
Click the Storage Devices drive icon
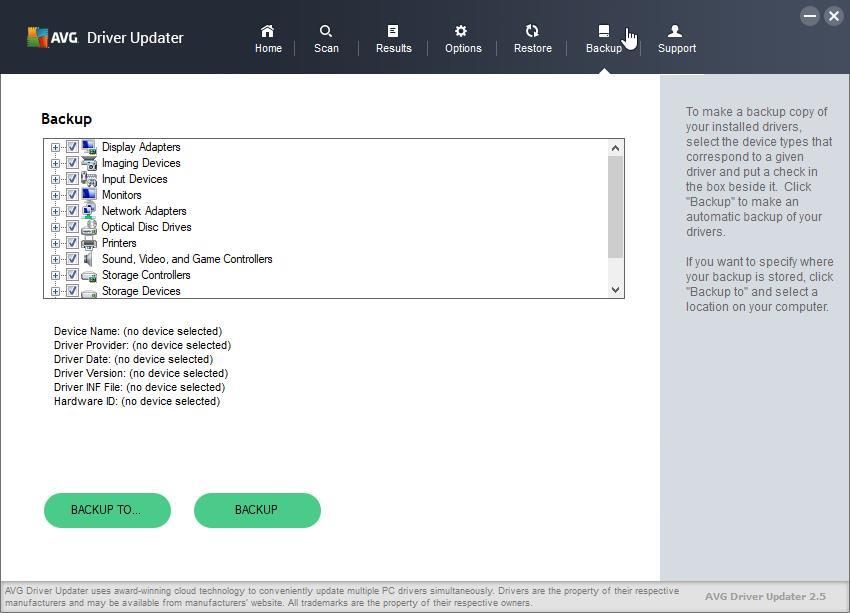[89, 292]
